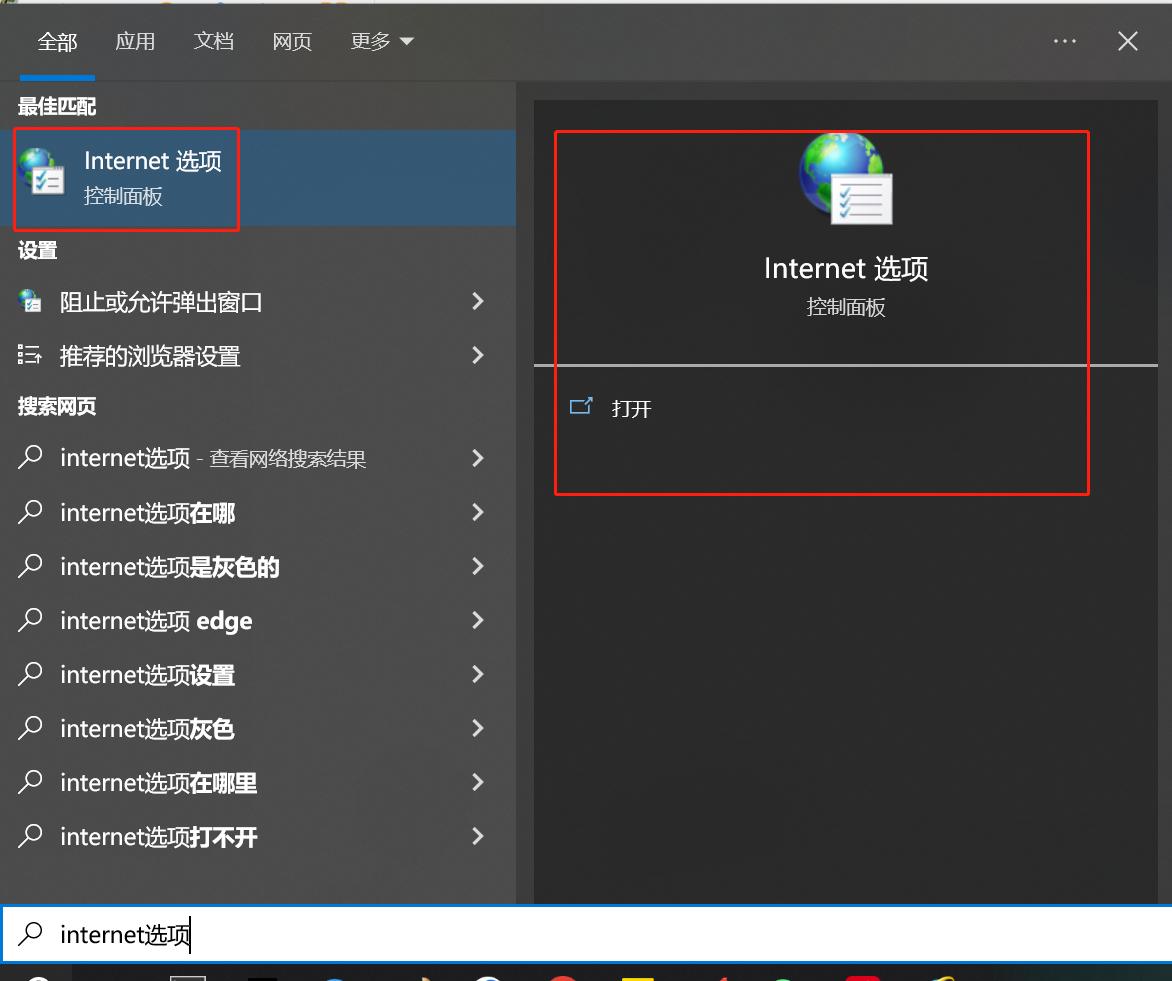Click 打开 to launch Internet 选项

coord(633,407)
